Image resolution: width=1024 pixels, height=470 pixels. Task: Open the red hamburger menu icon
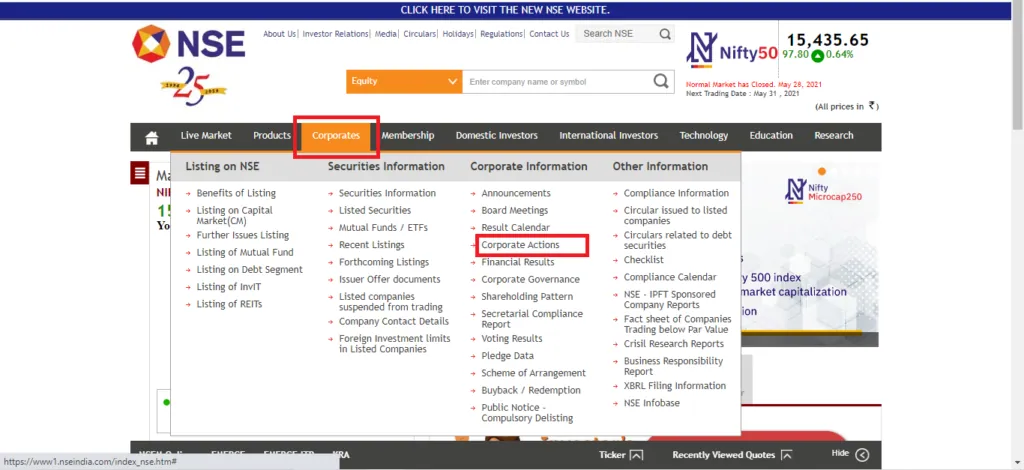pyautogui.click(x=140, y=173)
